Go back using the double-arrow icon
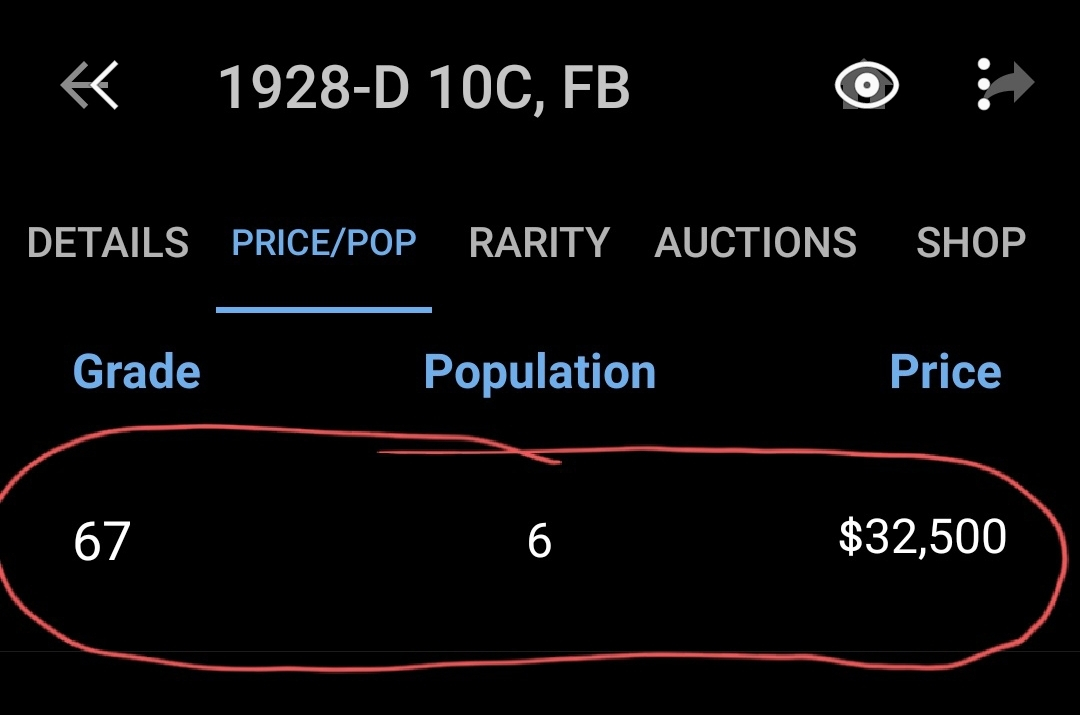Image resolution: width=1080 pixels, height=715 pixels. (90, 85)
